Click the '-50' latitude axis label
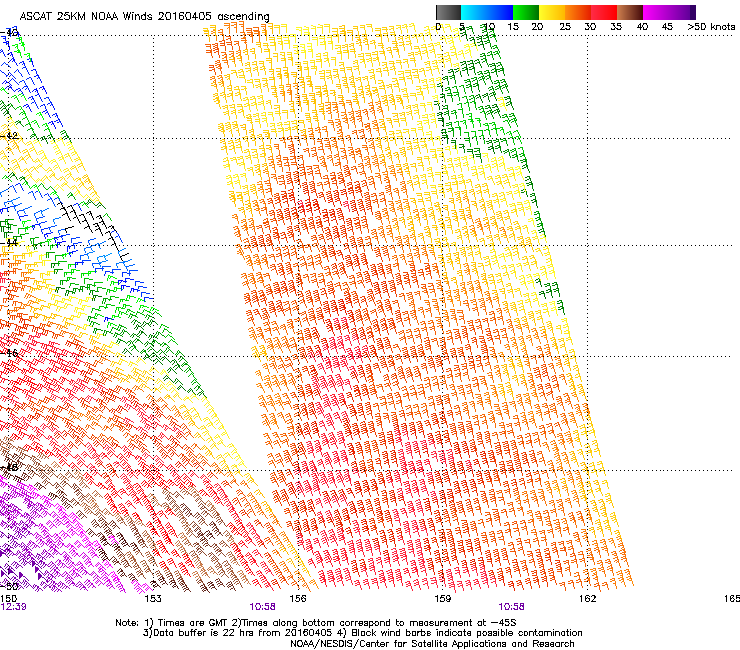 click(10, 586)
